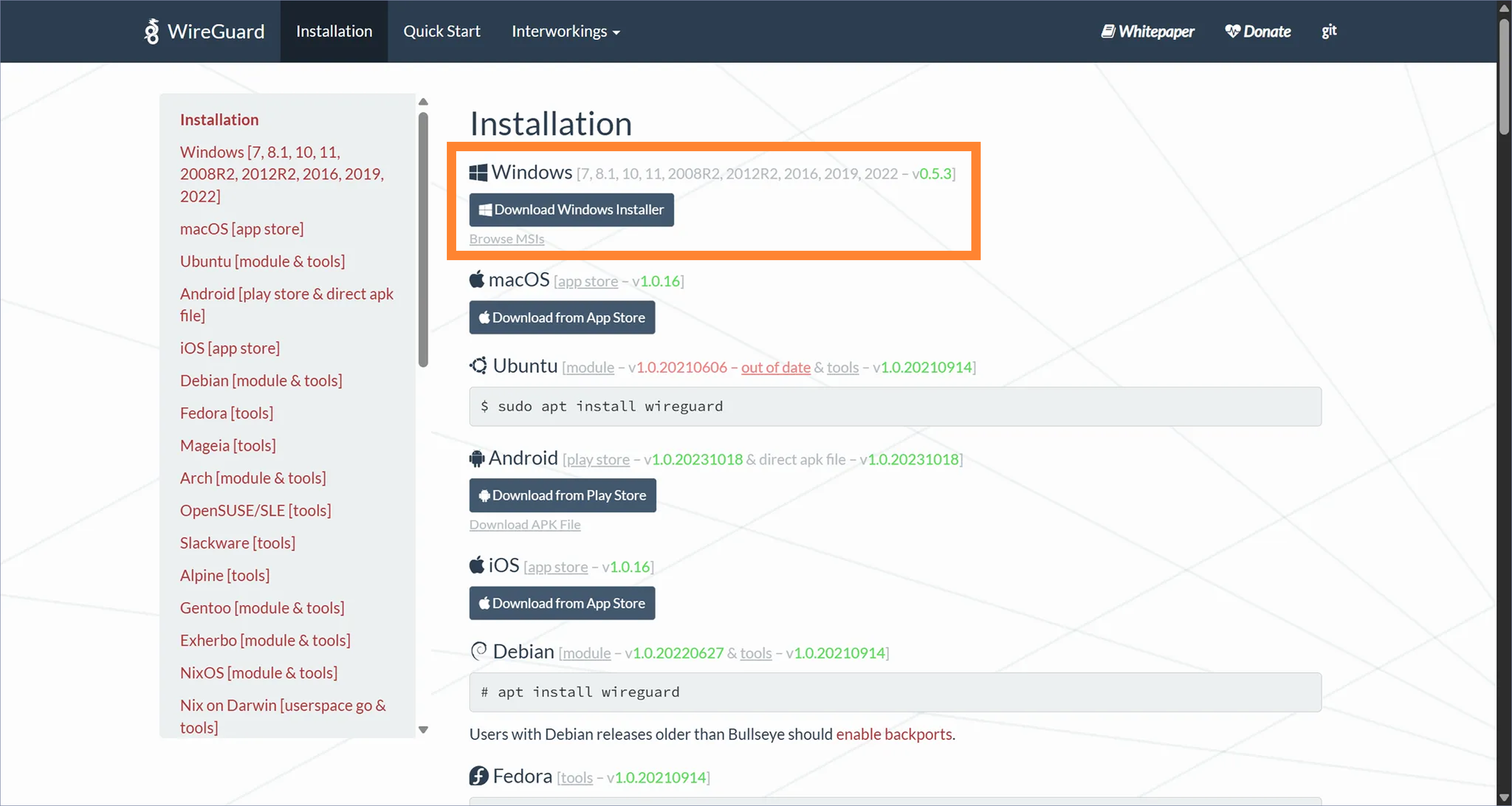Click the Donate heart icon in navbar

[x=1233, y=31]
